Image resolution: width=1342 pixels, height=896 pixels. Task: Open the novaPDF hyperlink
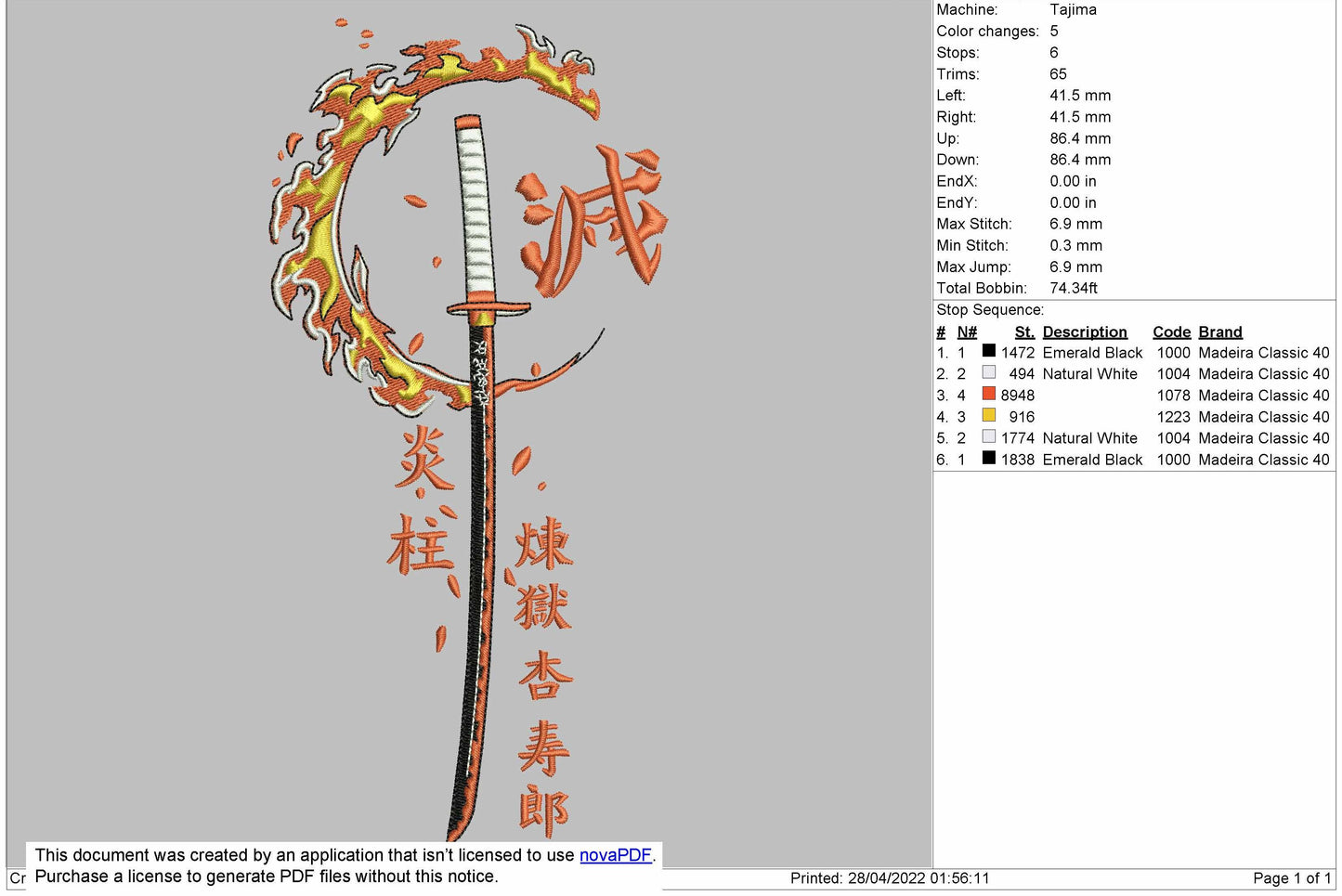point(615,855)
